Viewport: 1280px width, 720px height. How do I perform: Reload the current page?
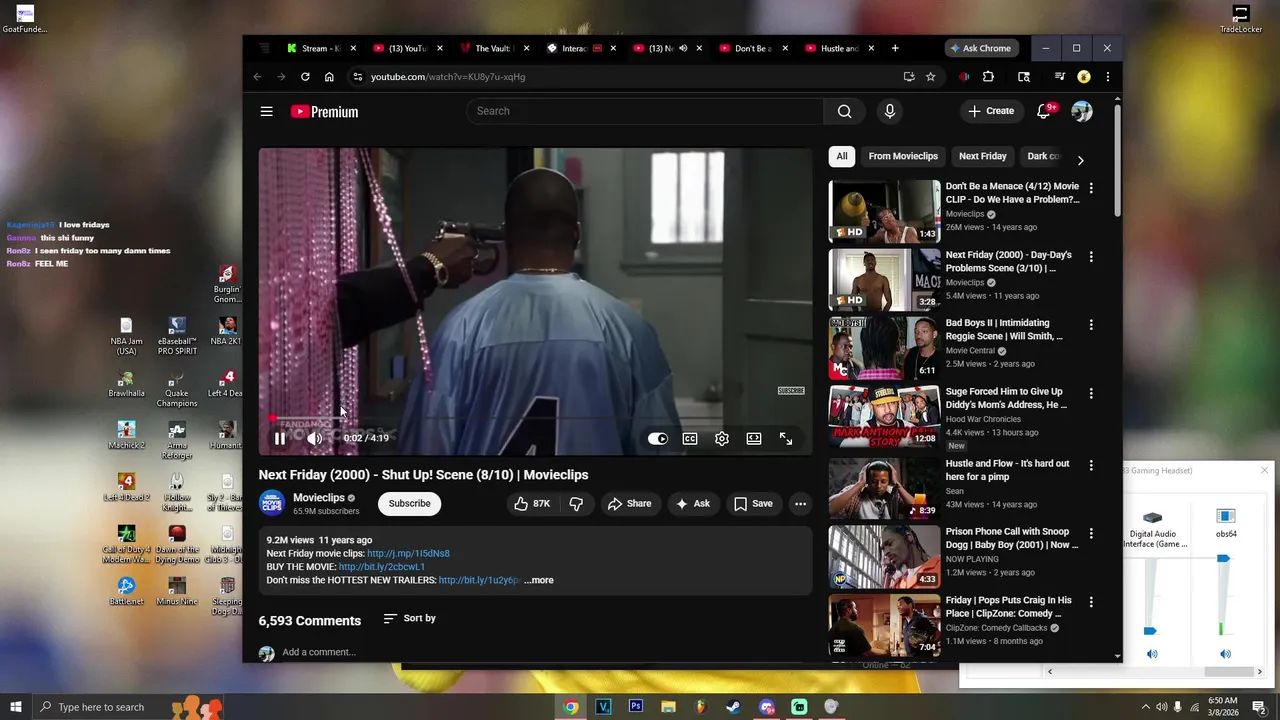coord(305,77)
